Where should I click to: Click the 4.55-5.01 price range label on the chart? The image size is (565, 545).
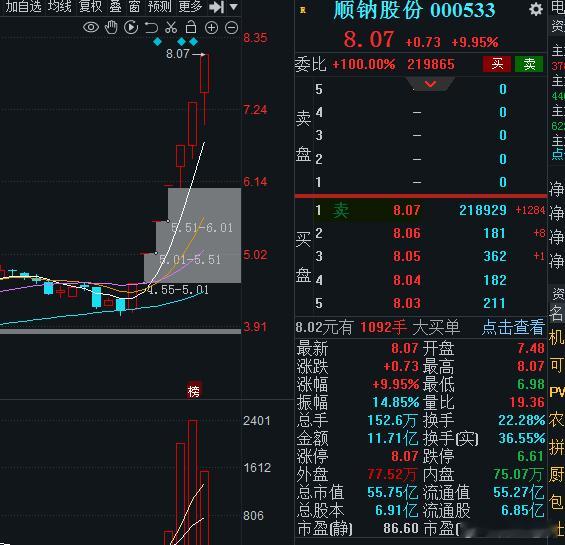[178, 289]
